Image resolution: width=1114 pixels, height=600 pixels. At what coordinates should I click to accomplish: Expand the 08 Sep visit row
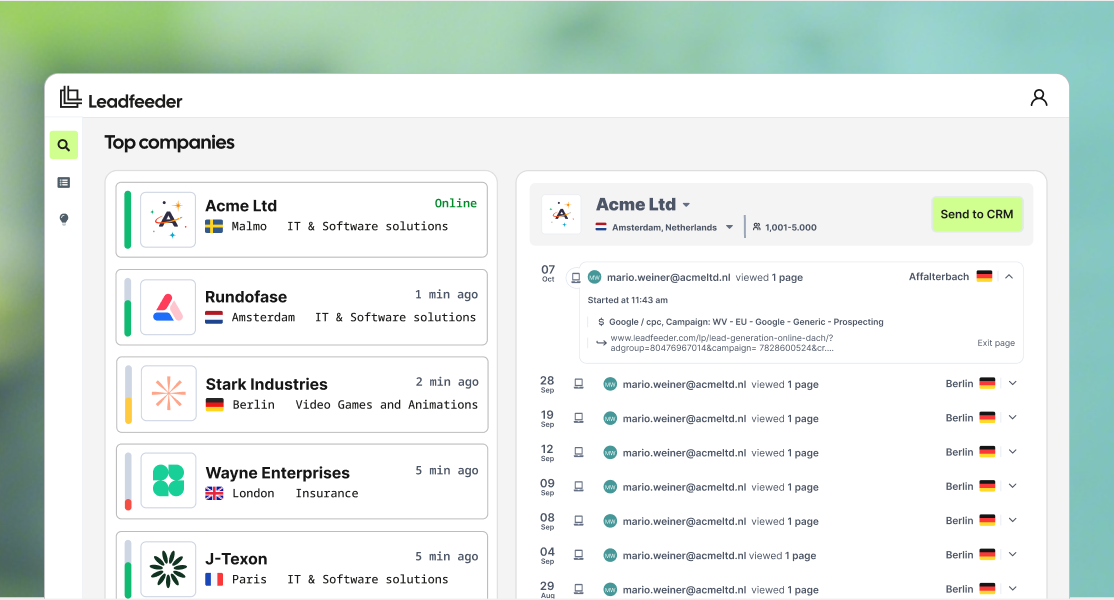point(1012,520)
